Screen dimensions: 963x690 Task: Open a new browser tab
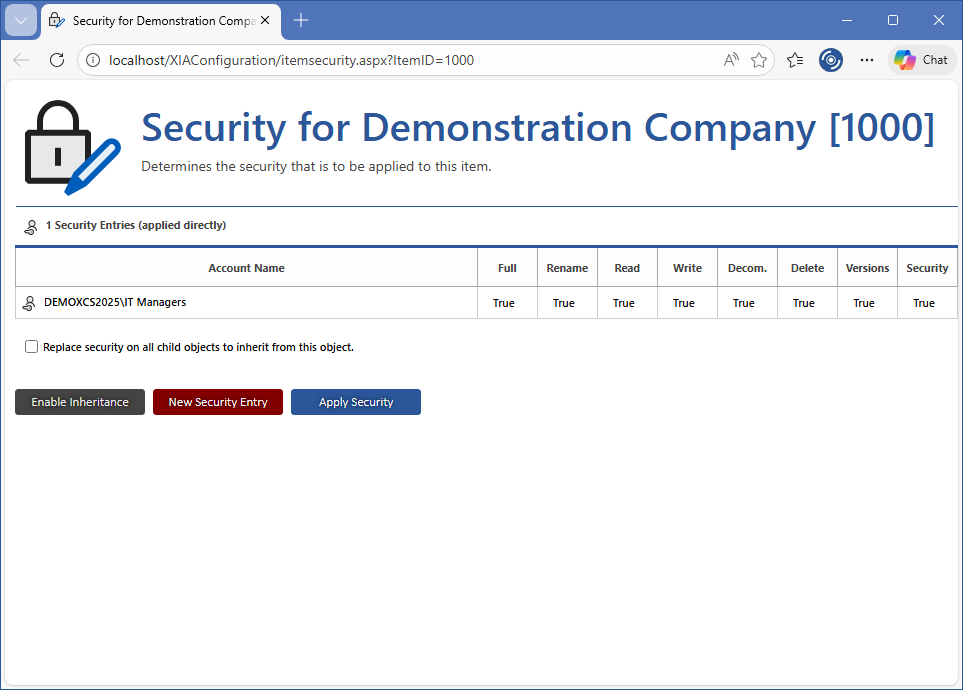pos(301,20)
